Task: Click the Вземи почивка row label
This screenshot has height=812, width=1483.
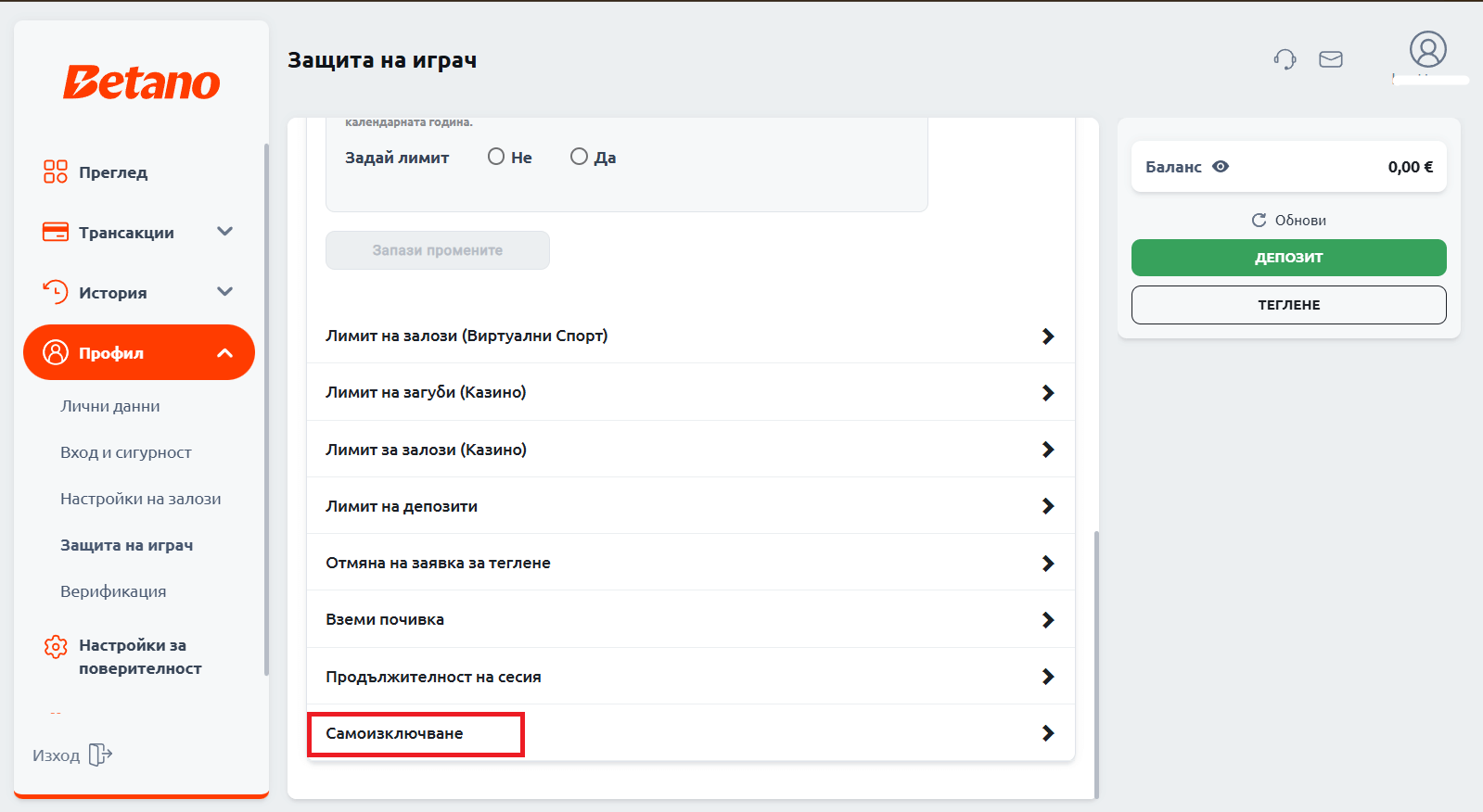Action: 385,619
